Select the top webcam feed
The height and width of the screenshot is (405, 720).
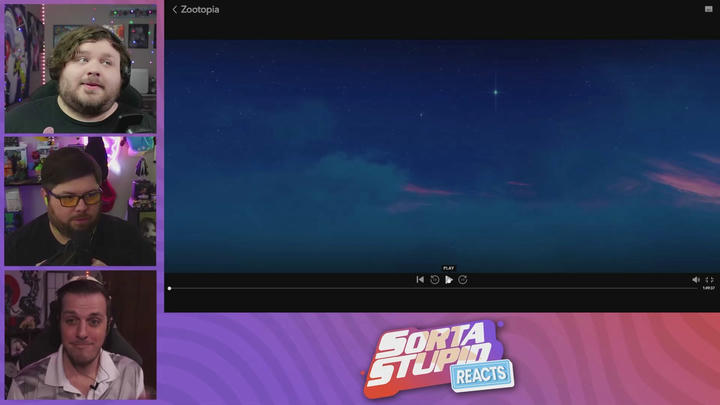[80, 69]
